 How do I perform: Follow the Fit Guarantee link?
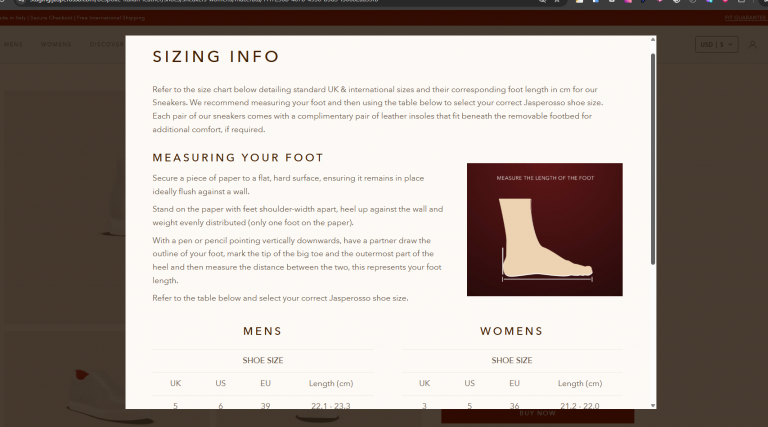pyautogui.click(x=745, y=18)
